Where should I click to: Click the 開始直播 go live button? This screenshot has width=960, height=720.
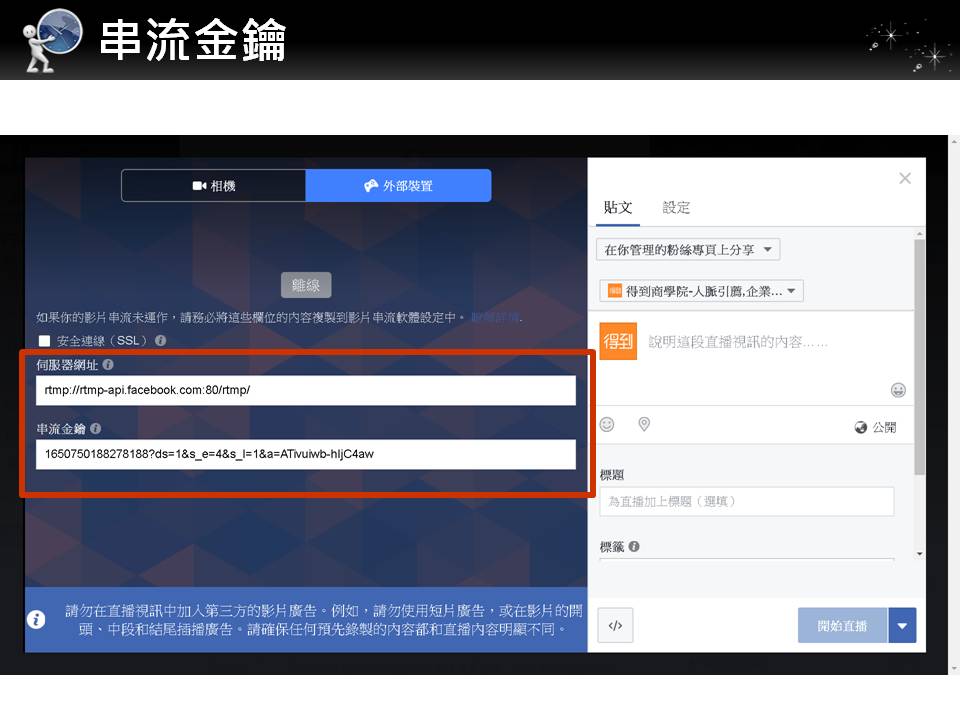842,626
